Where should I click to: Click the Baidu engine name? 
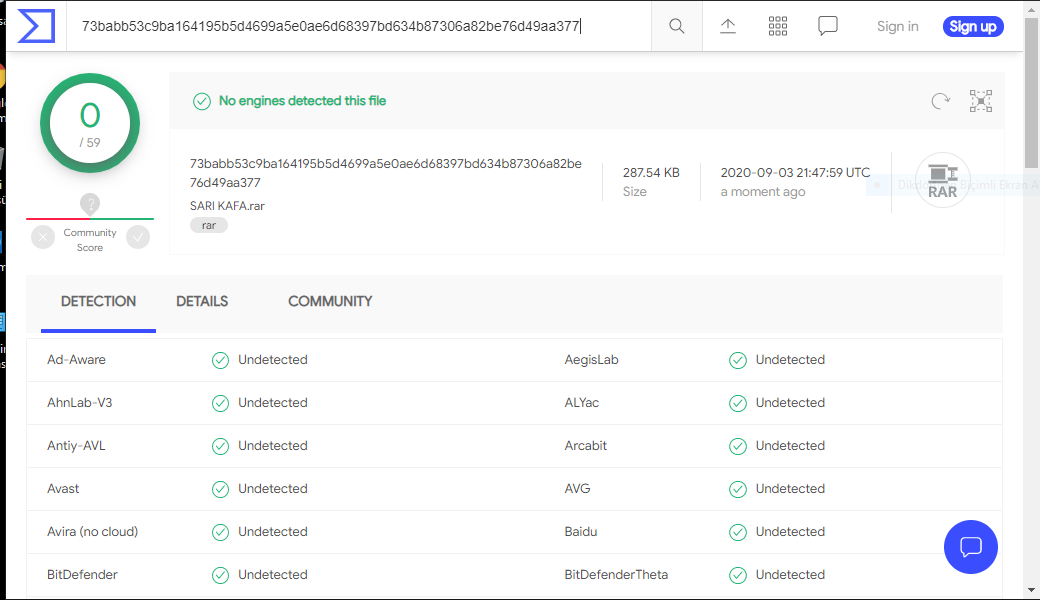pyautogui.click(x=580, y=532)
